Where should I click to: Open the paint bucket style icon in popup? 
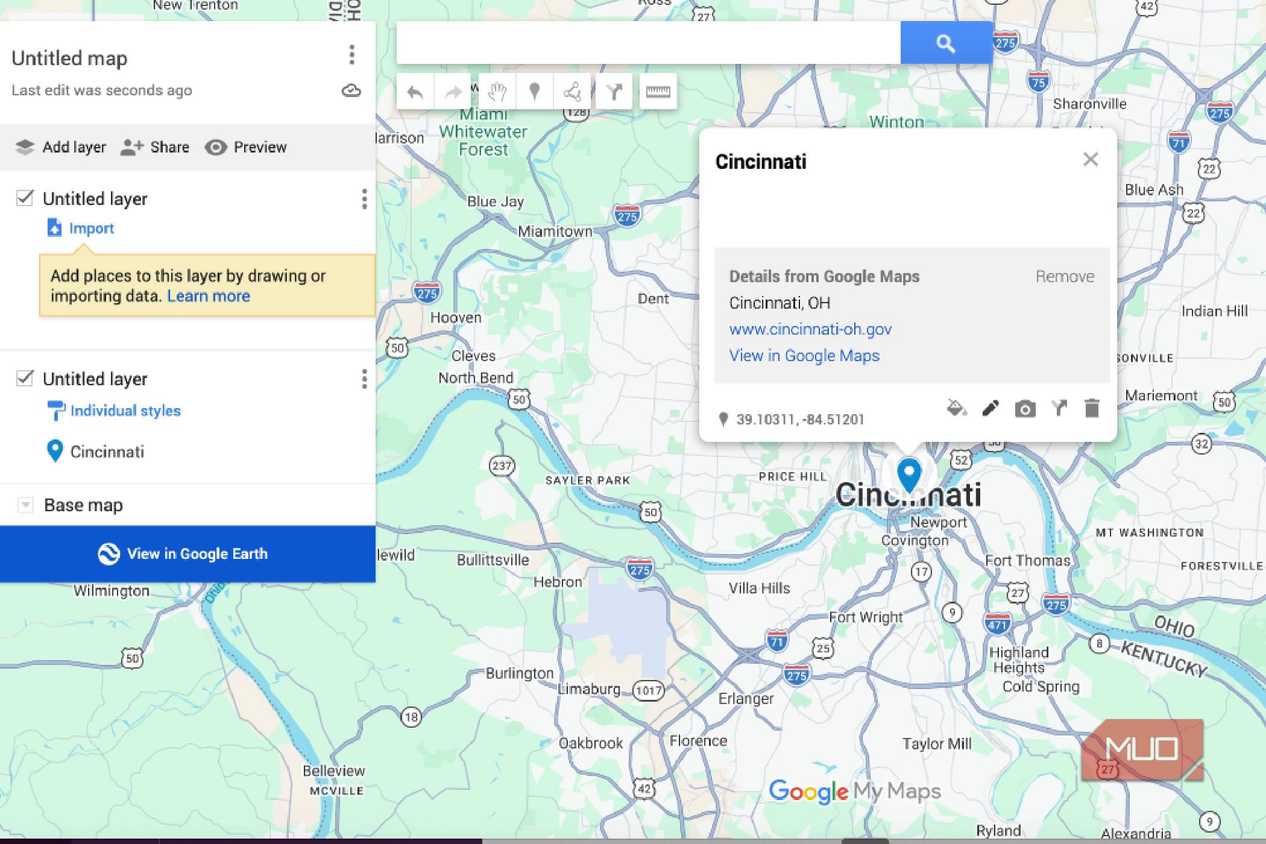coord(957,408)
